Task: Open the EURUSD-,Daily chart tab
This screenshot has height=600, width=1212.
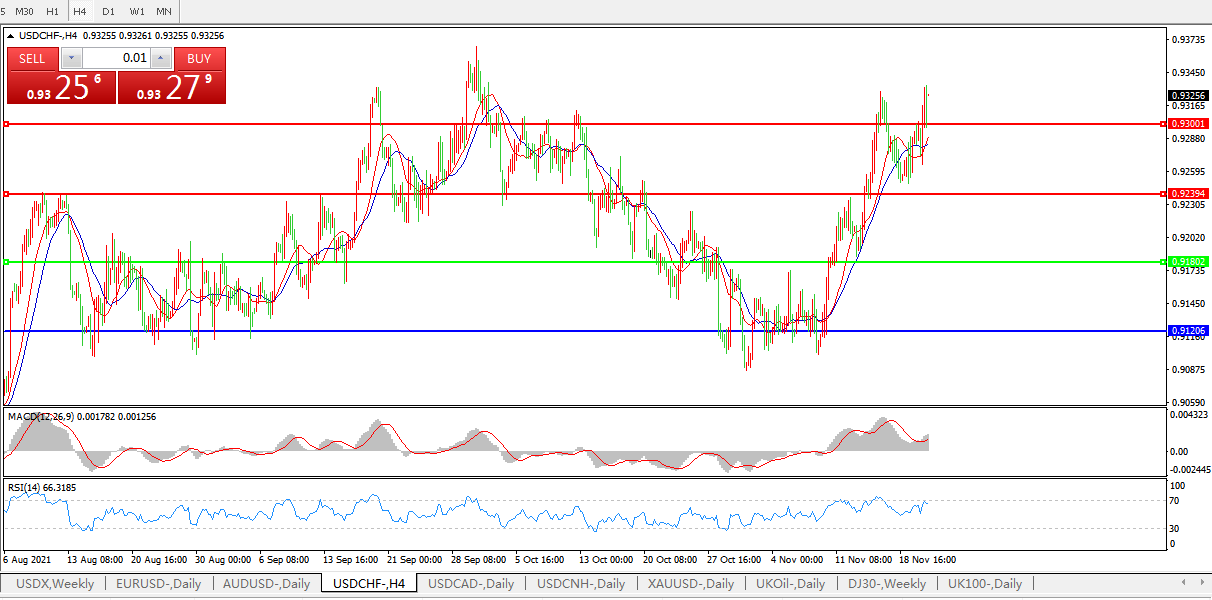Action: click(158, 583)
